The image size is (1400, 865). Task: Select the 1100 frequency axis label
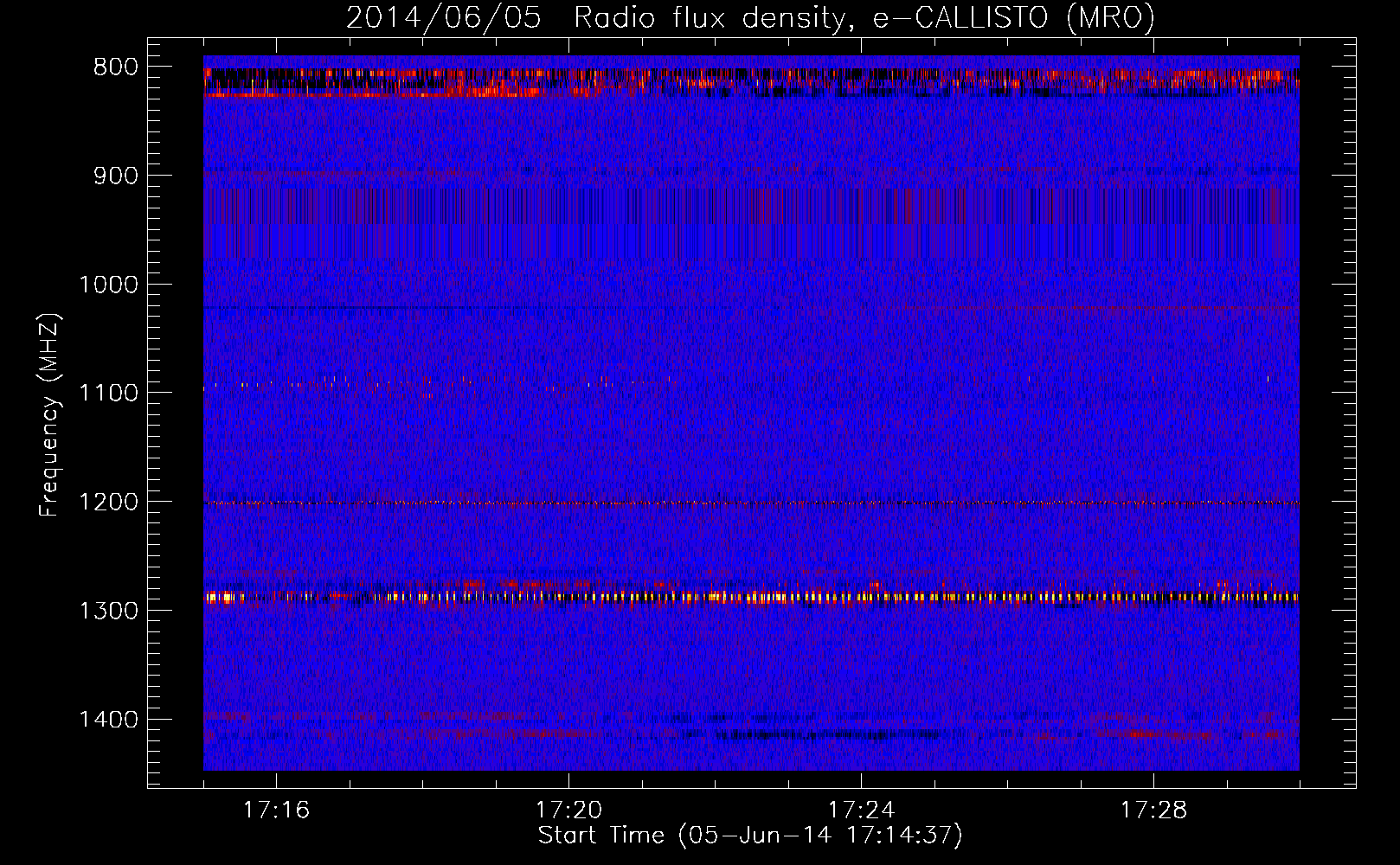108,394
